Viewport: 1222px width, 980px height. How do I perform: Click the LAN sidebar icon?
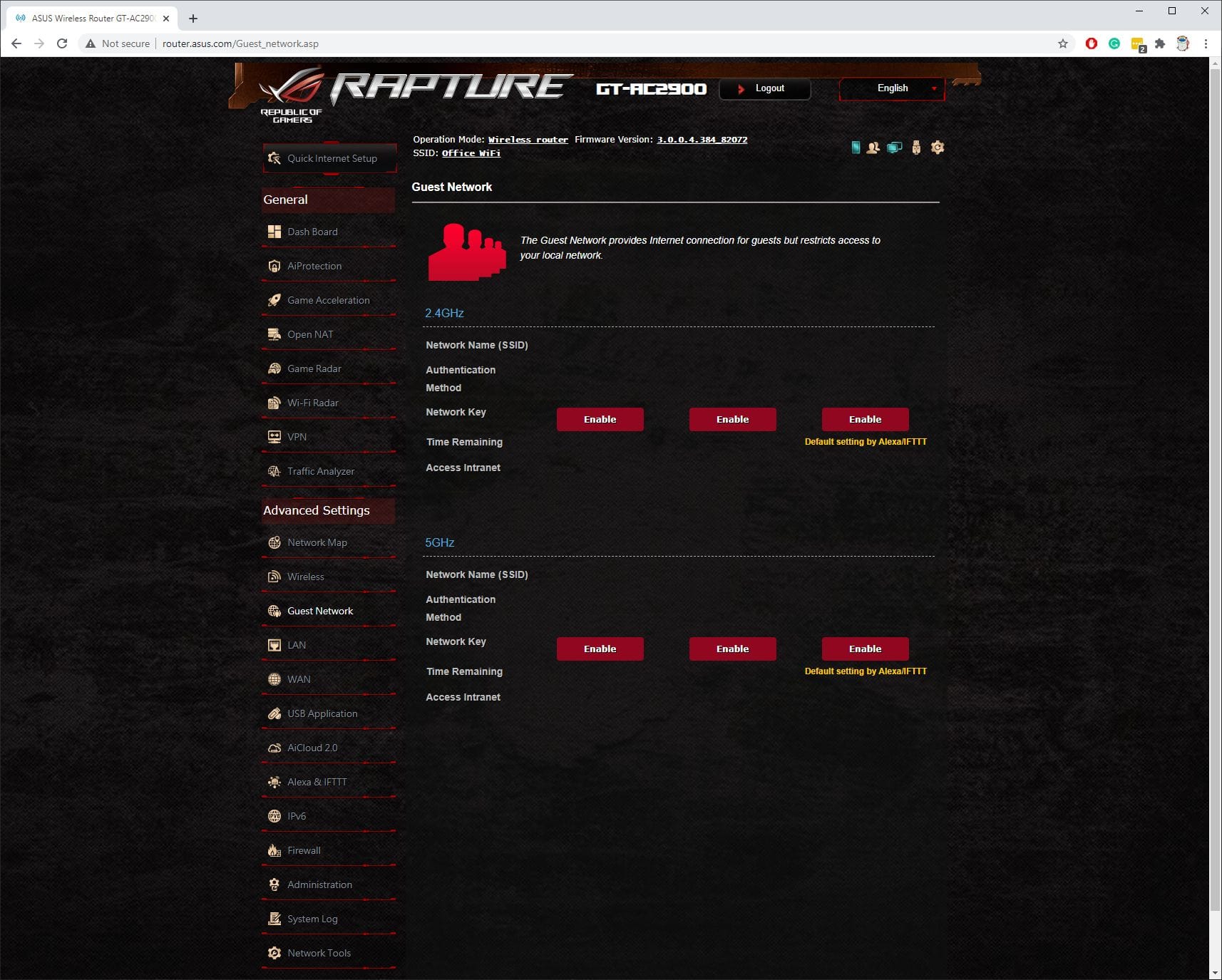point(274,645)
